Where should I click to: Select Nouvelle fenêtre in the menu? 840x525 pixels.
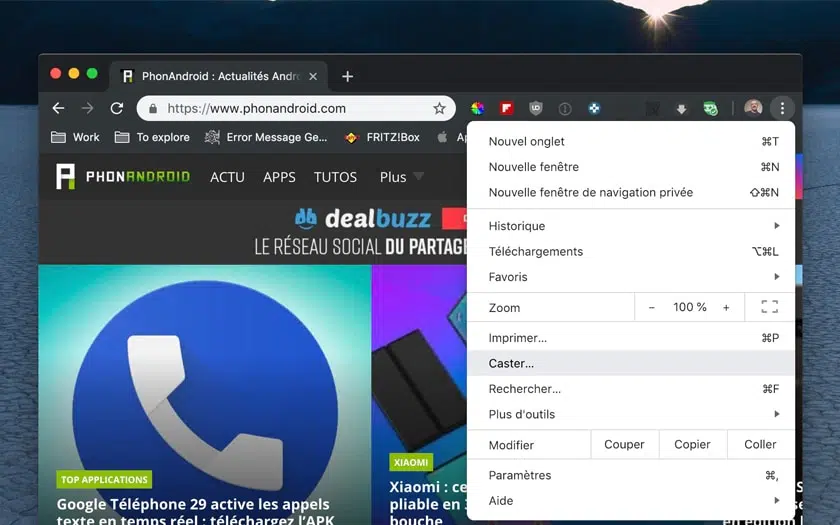coord(631,167)
